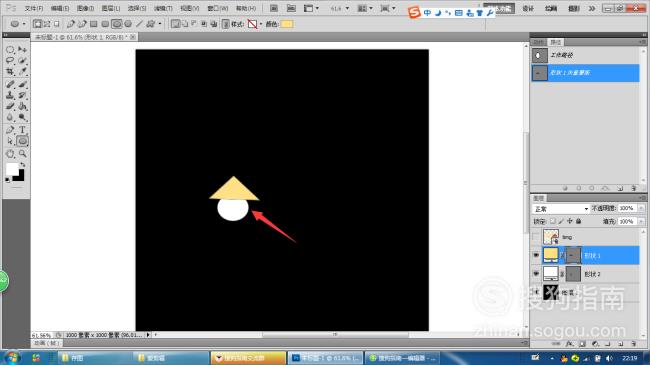Toggle lock transparent pixels
The width and height of the screenshot is (650, 365).
(553, 221)
